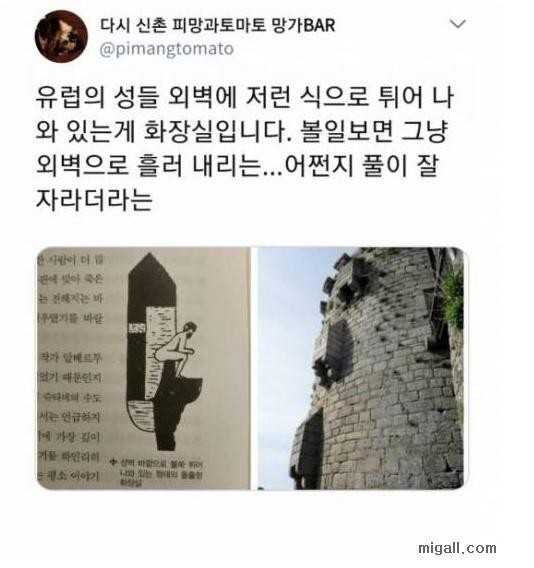Screen dimensions: 534x568
Task: Click the squatting figure in the drawing
Action: click(179, 348)
